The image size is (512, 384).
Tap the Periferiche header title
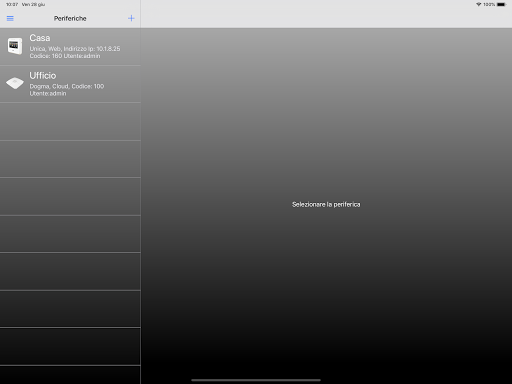[70, 18]
